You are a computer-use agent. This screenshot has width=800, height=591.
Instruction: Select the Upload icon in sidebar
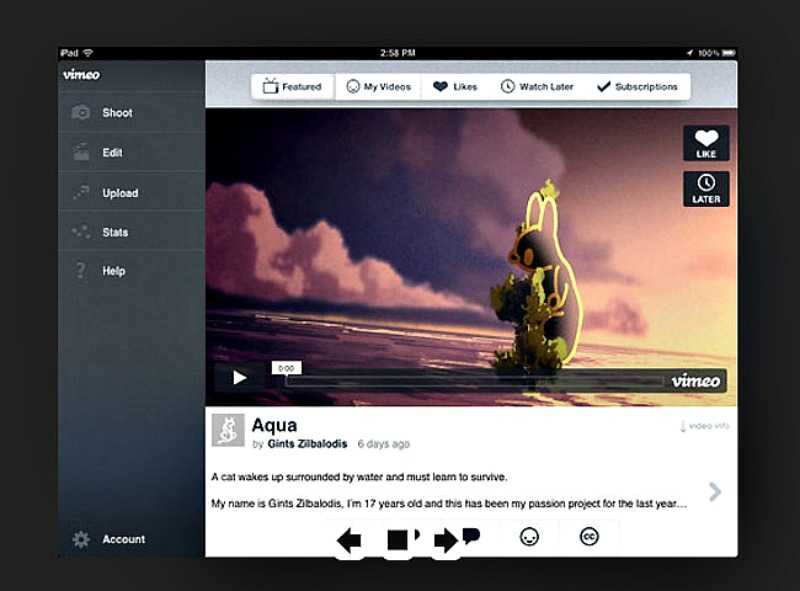tap(81, 193)
